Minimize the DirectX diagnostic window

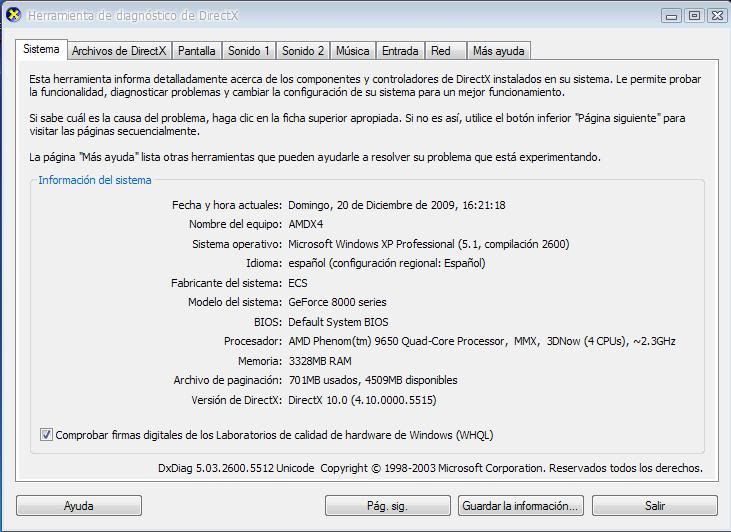(671, 16)
